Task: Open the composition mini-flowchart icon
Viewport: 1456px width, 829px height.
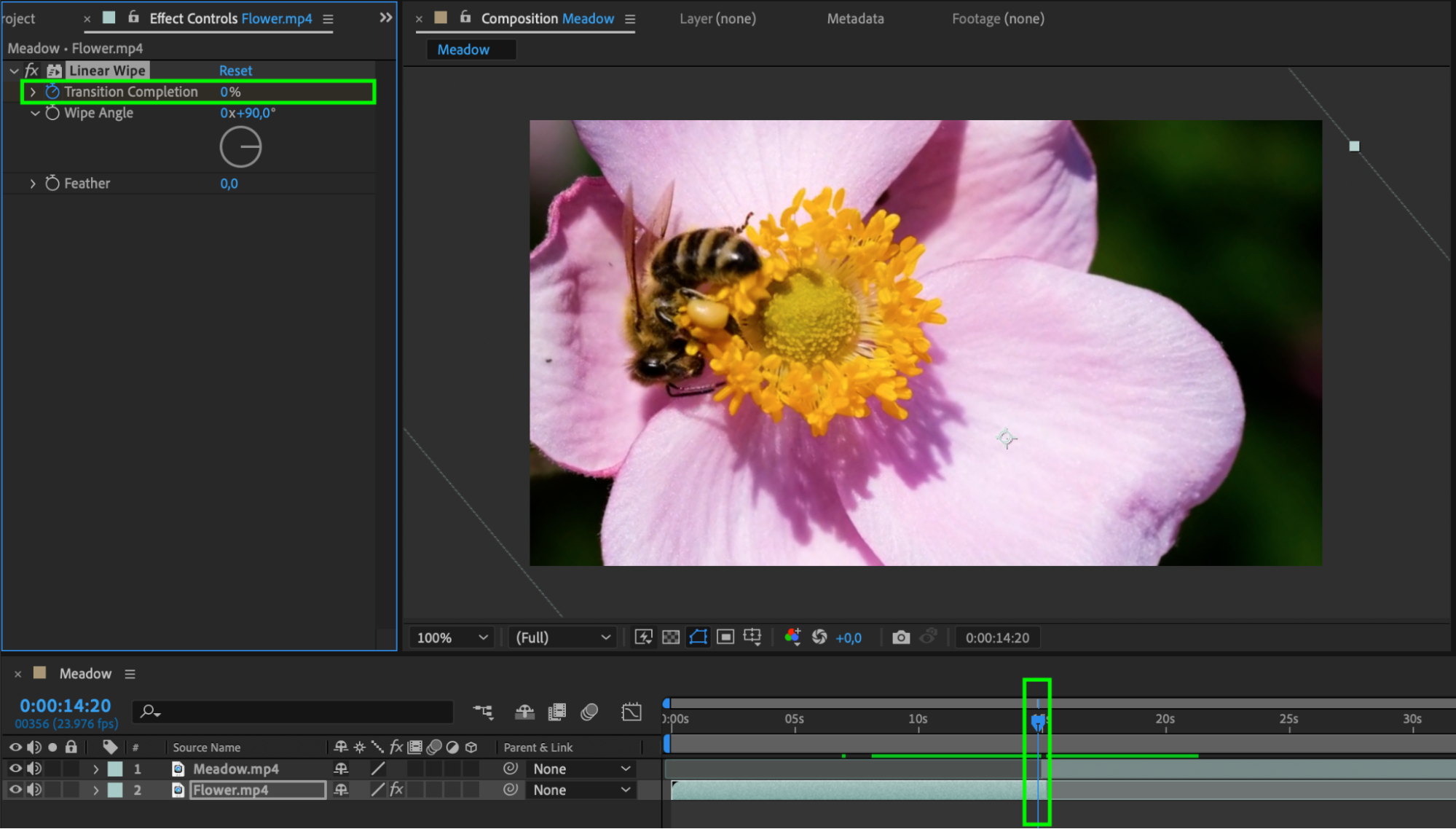Action: (483, 712)
